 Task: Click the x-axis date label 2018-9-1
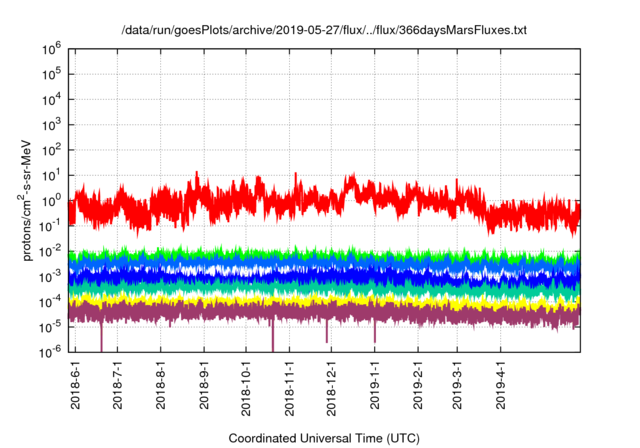(x=204, y=385)
